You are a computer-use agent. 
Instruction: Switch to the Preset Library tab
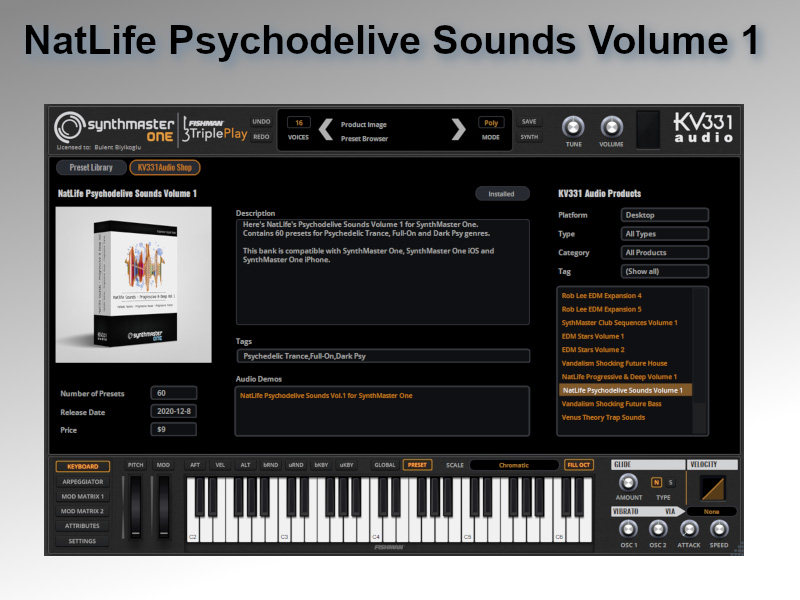coord(91,167)
